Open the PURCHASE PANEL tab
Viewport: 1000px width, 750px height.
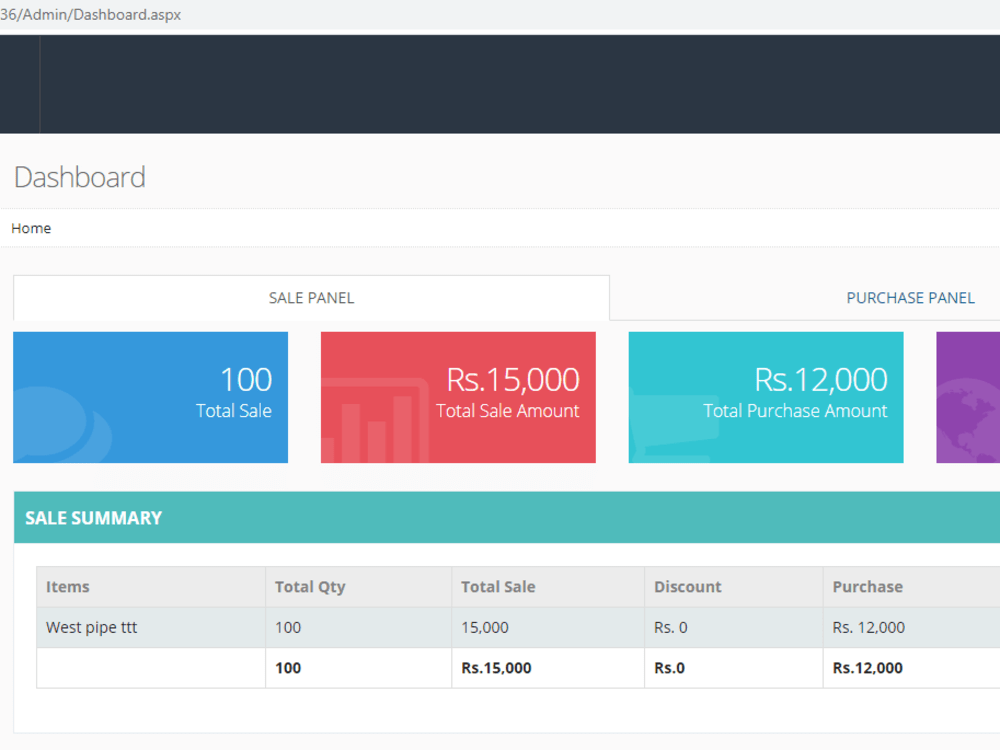[910, 298]
